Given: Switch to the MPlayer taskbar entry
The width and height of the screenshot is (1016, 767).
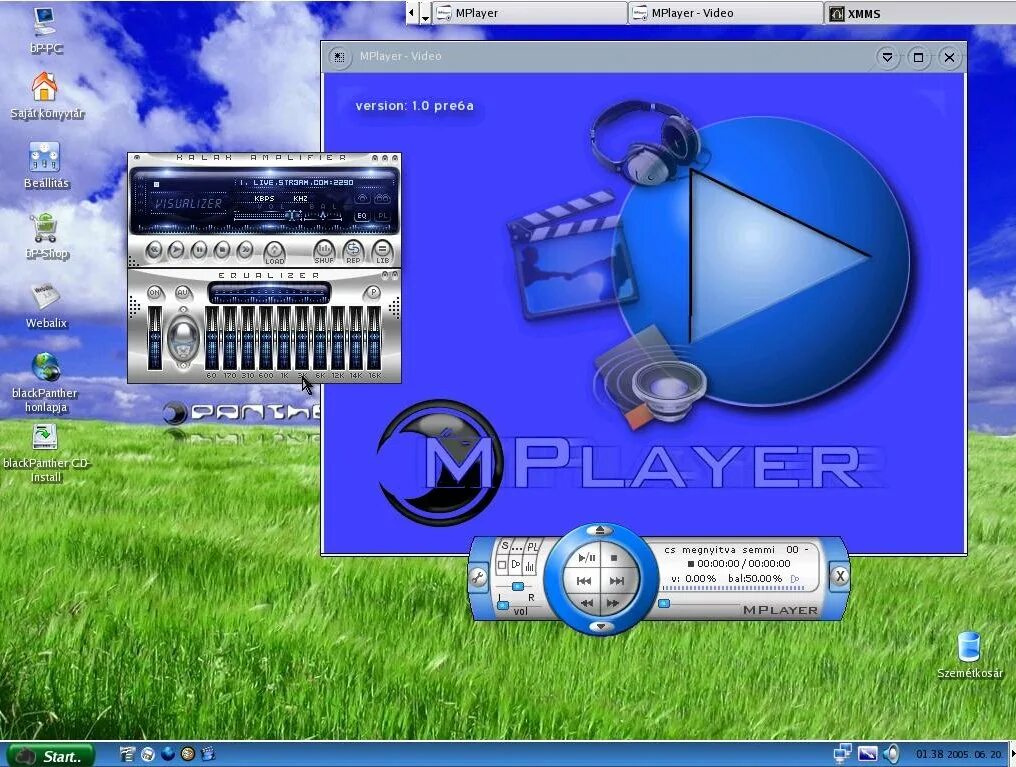Looking at the screenshot, I should pos(529,13).
